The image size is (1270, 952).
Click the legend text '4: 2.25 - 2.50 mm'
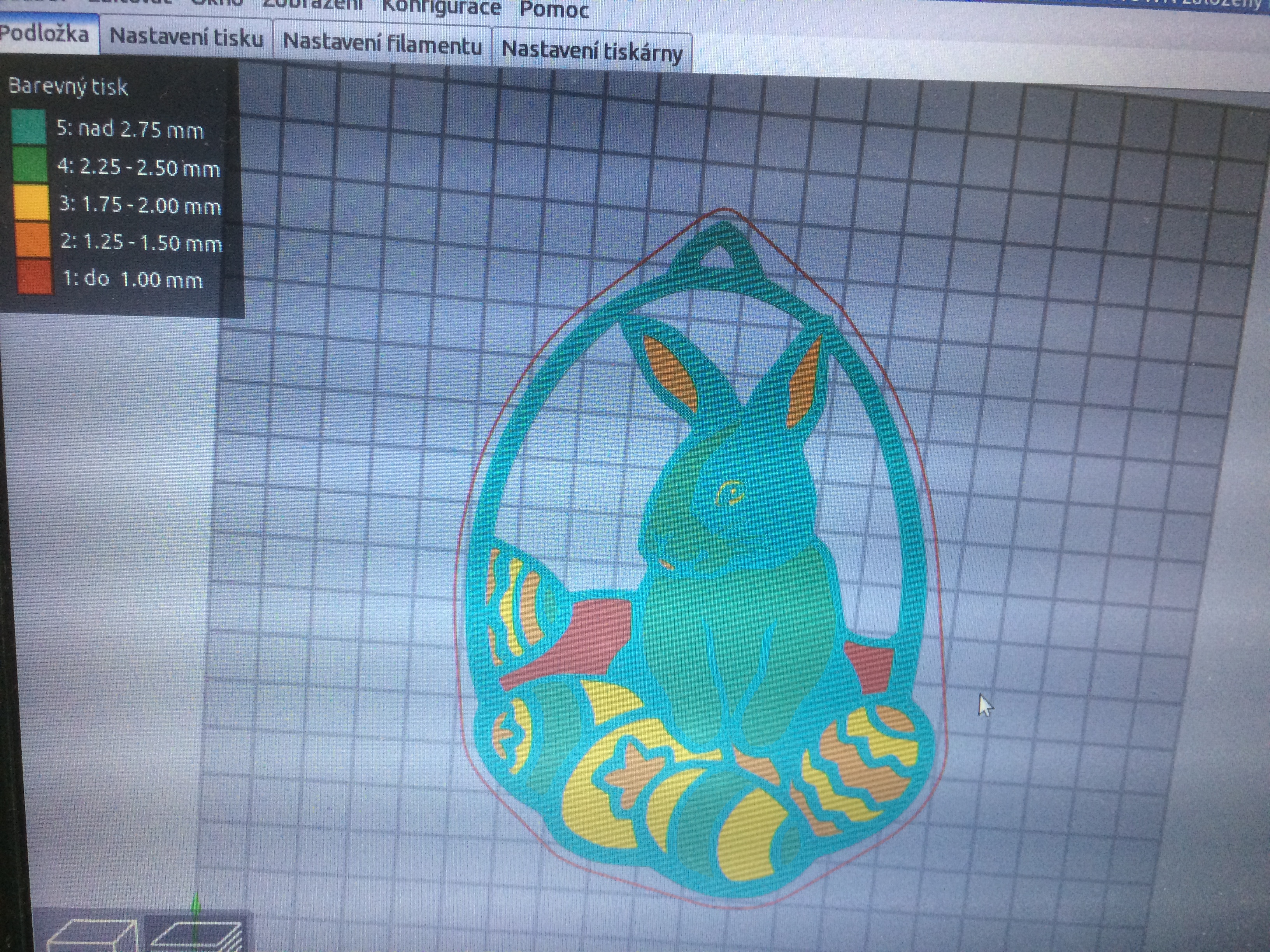click(139, 168)
